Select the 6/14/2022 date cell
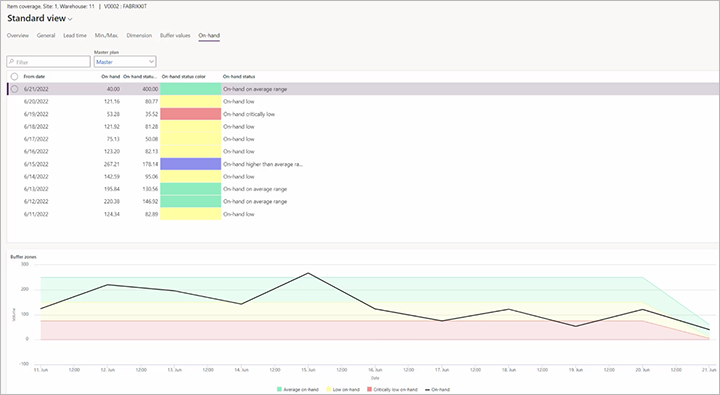Image resolution: width=720 pixels, height=395 pixels. pyautogui.click(x=36, y=176)
